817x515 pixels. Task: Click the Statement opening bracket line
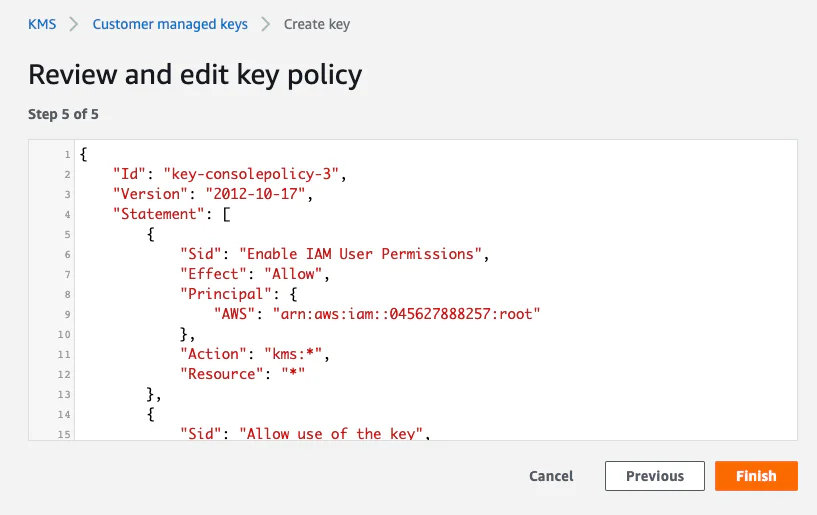coord(172,214)
